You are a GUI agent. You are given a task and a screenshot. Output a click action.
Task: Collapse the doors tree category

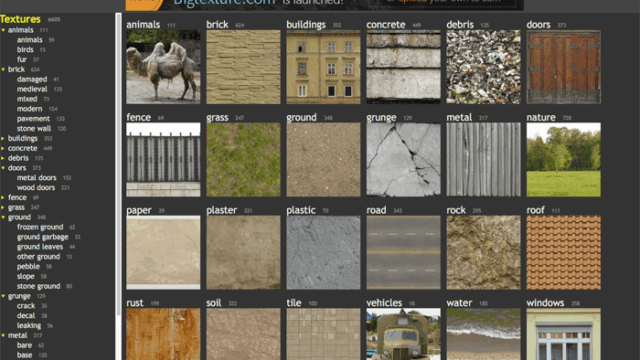point(3,168)
